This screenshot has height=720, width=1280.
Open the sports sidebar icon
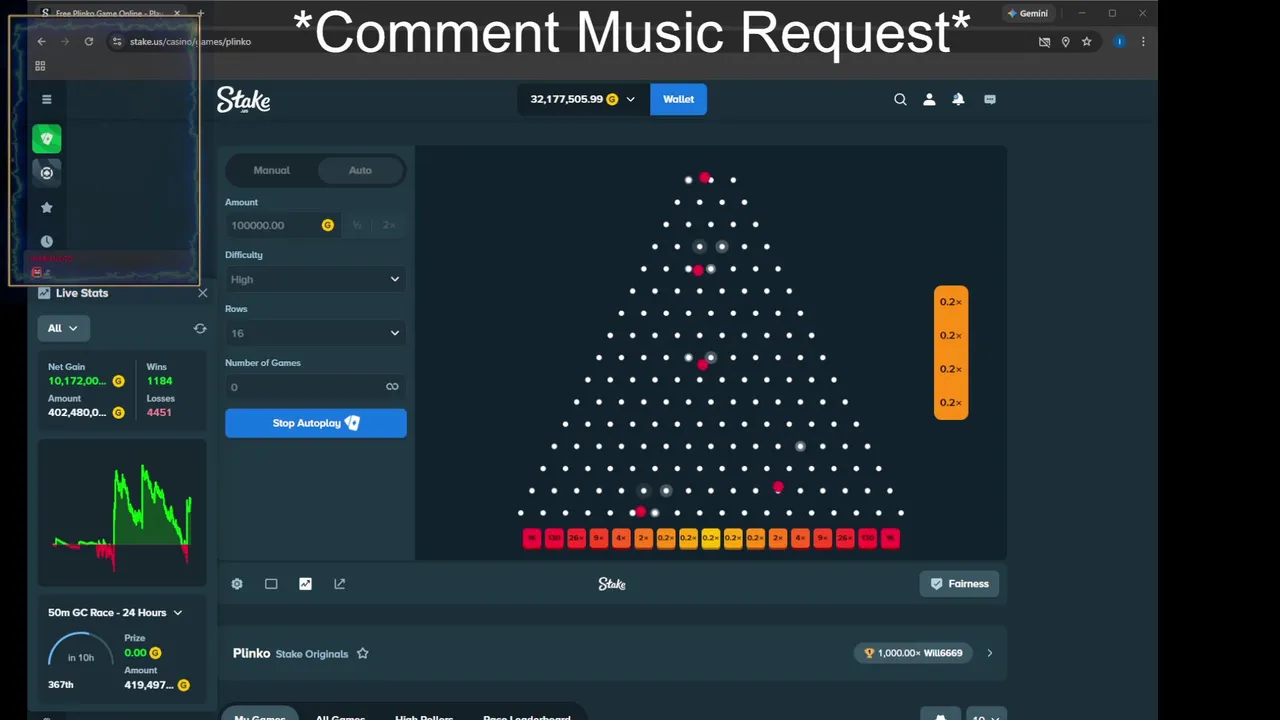pos(47,173)
